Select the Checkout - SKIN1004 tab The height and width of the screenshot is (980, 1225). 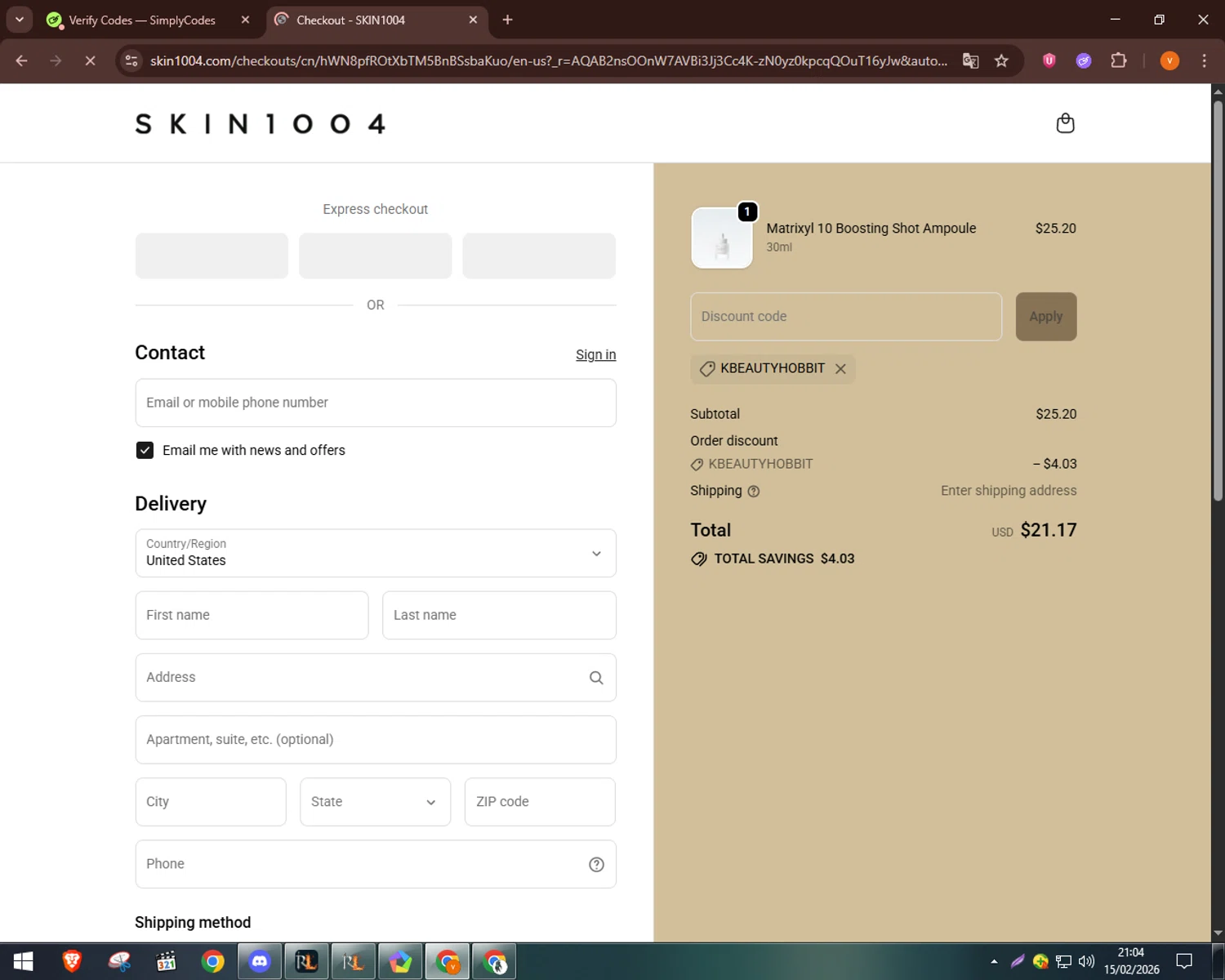point(350,20)
